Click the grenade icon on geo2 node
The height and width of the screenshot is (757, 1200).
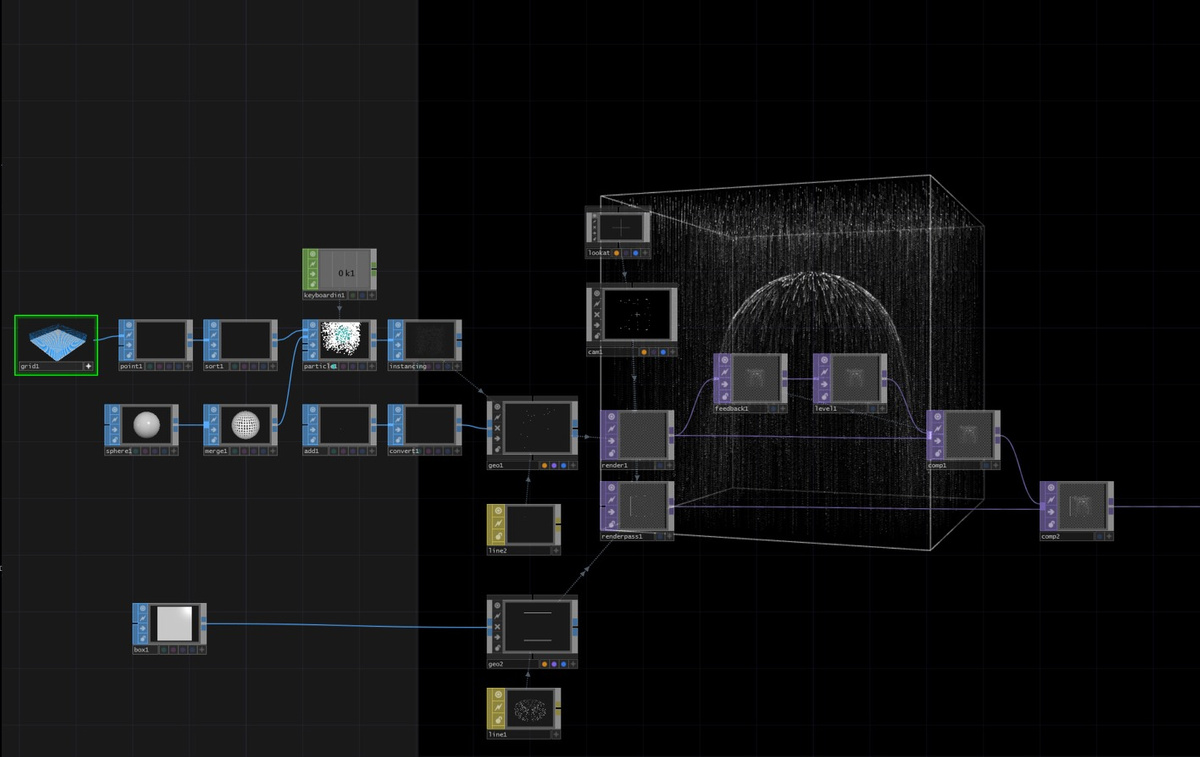point(497,648)
